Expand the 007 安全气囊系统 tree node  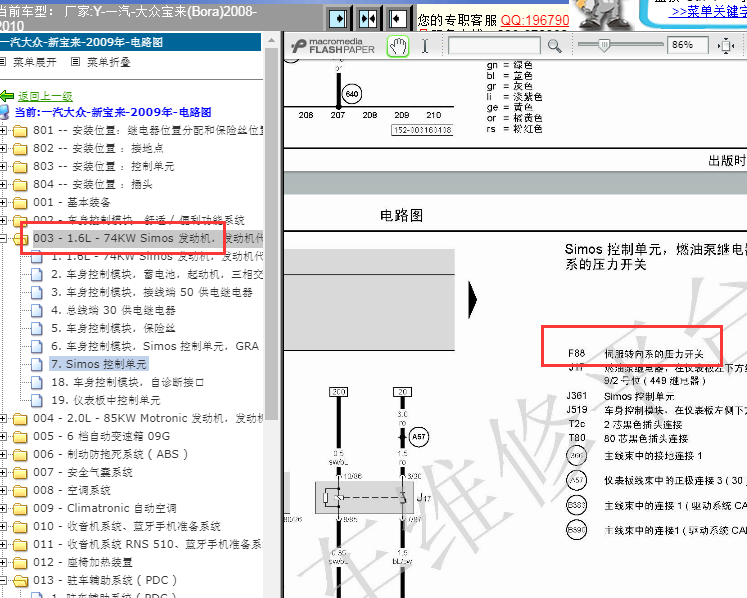pos(3,473)
